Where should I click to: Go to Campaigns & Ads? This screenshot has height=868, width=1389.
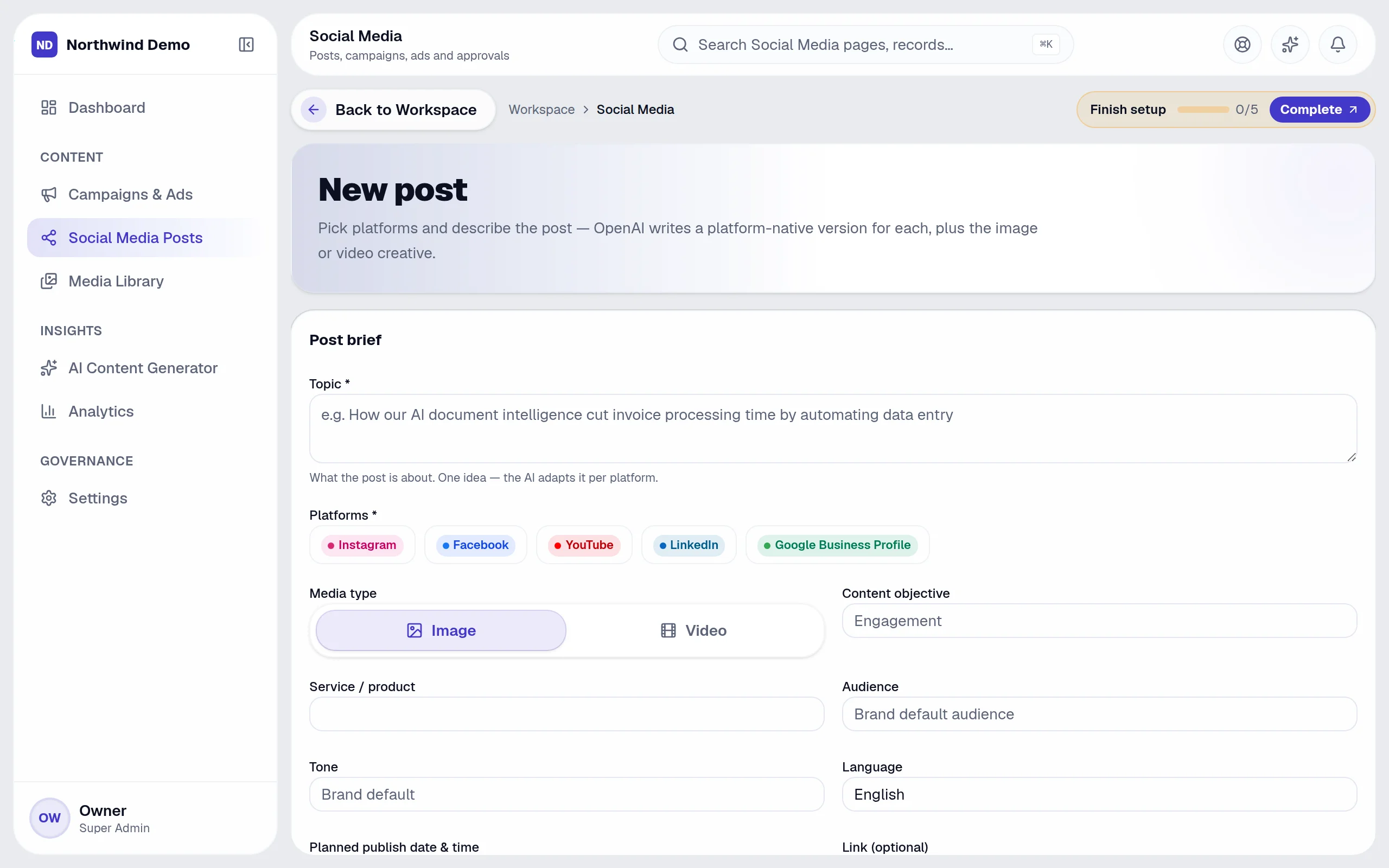[x=145, y=194]
